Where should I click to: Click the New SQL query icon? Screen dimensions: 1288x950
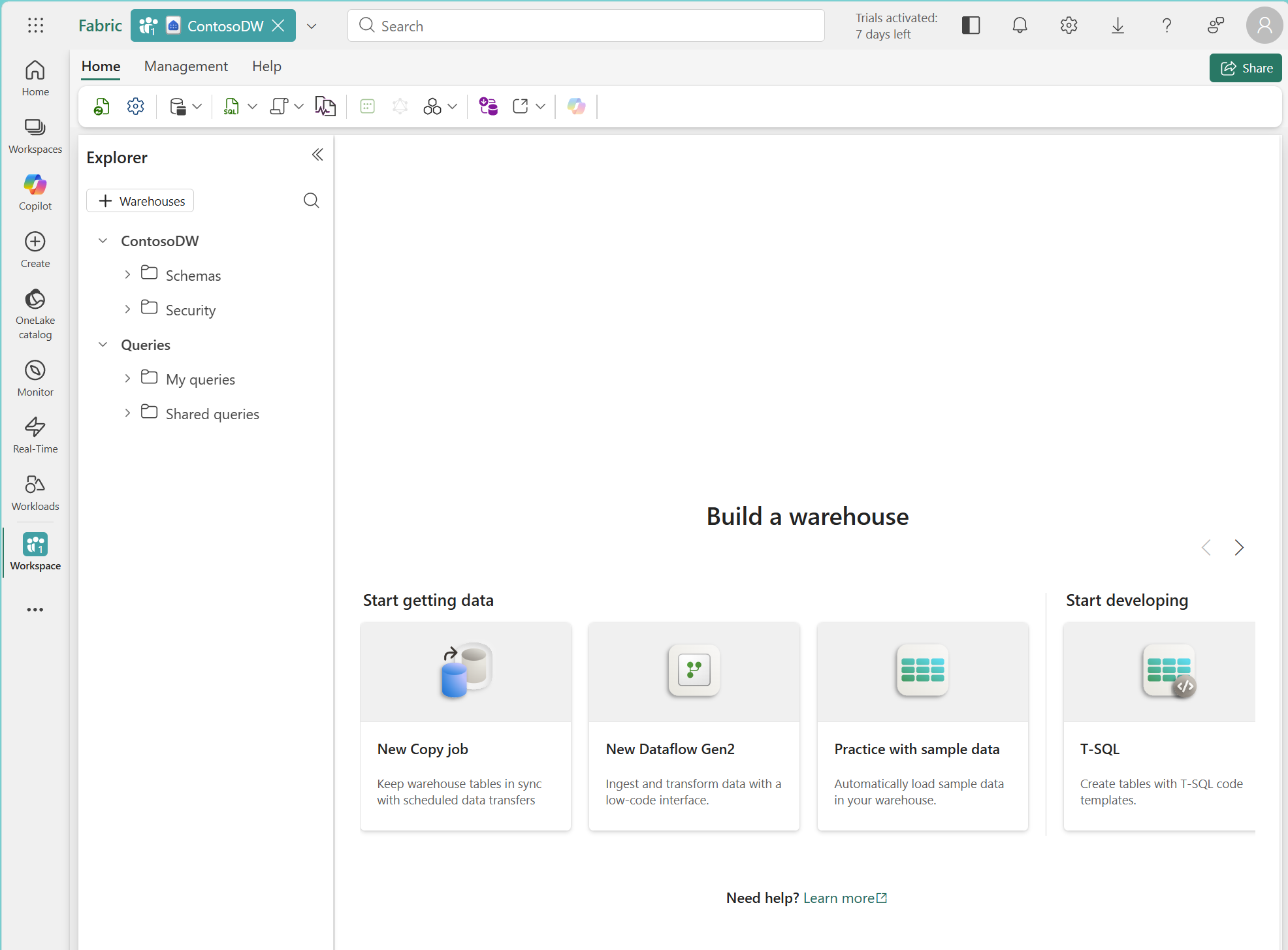[231, 106]
